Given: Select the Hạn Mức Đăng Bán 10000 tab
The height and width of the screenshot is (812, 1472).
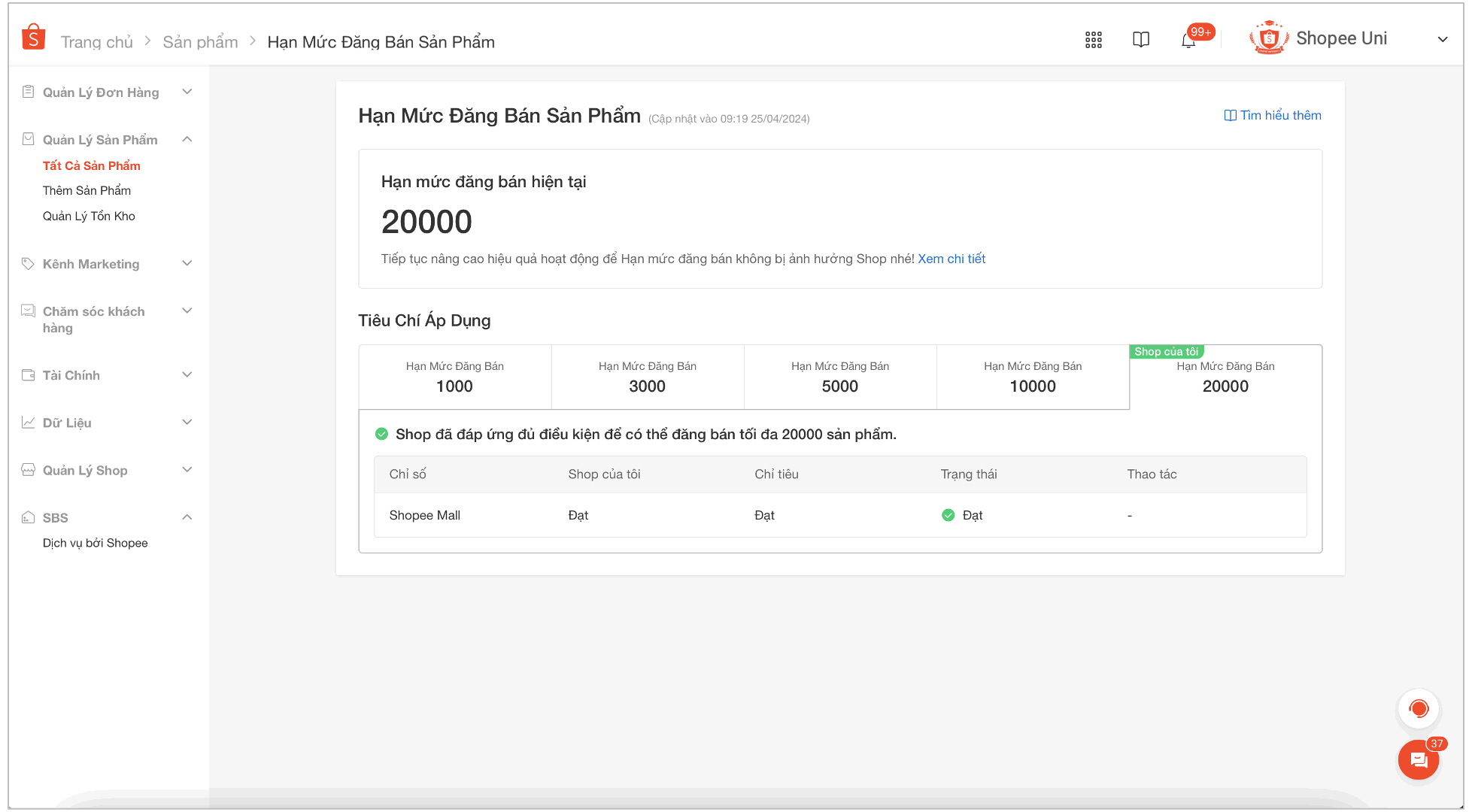Looking at the screenshot, I should (x=1033, y=377).
